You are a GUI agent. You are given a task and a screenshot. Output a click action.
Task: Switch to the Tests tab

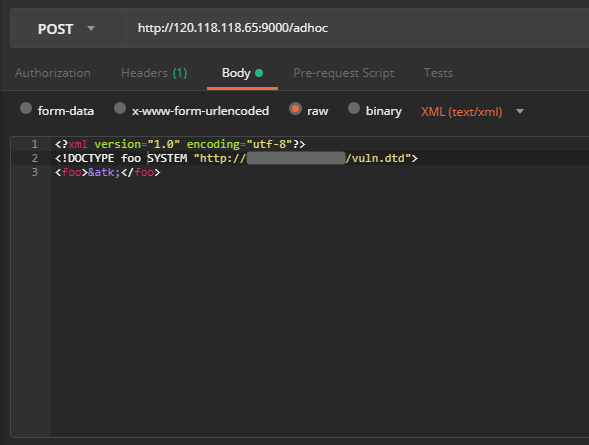438,73
